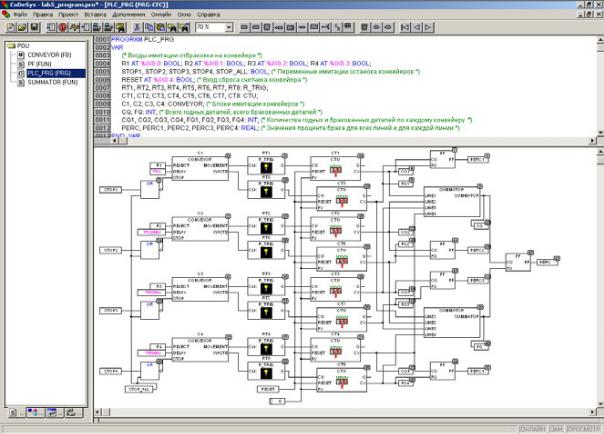Select CONVEYOR (FB) in the POU tree
Screen dimensions: 604x434
click(47, 55)
